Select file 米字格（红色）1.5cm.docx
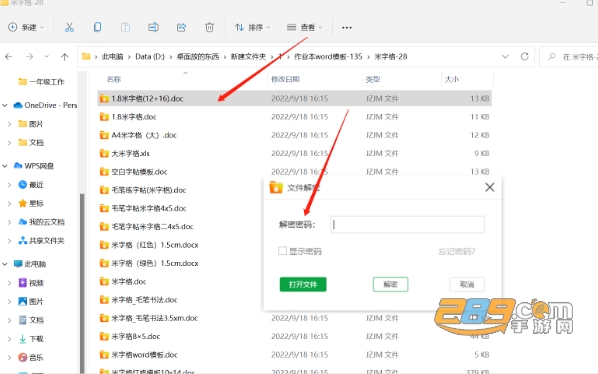 (149, 245)
